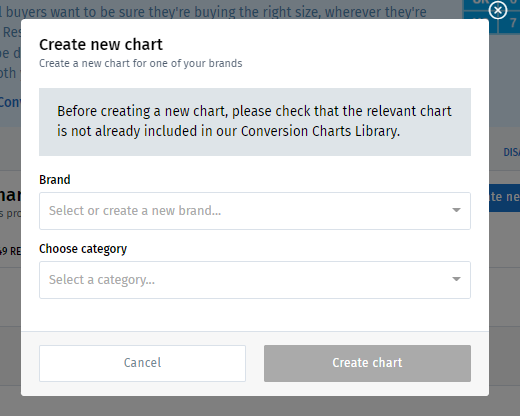Viewport: 520px width, 416px height.
Task: Open the Brand dropdown arrow
Action: point(456,210)
